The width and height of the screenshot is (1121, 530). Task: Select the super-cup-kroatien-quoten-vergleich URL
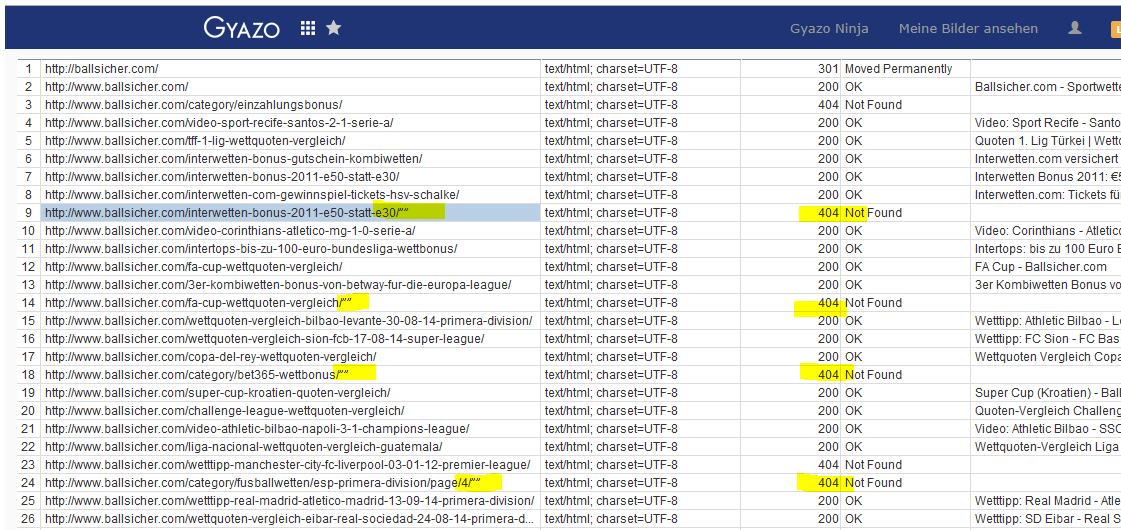pyautogui.click(x=217, y=393)
